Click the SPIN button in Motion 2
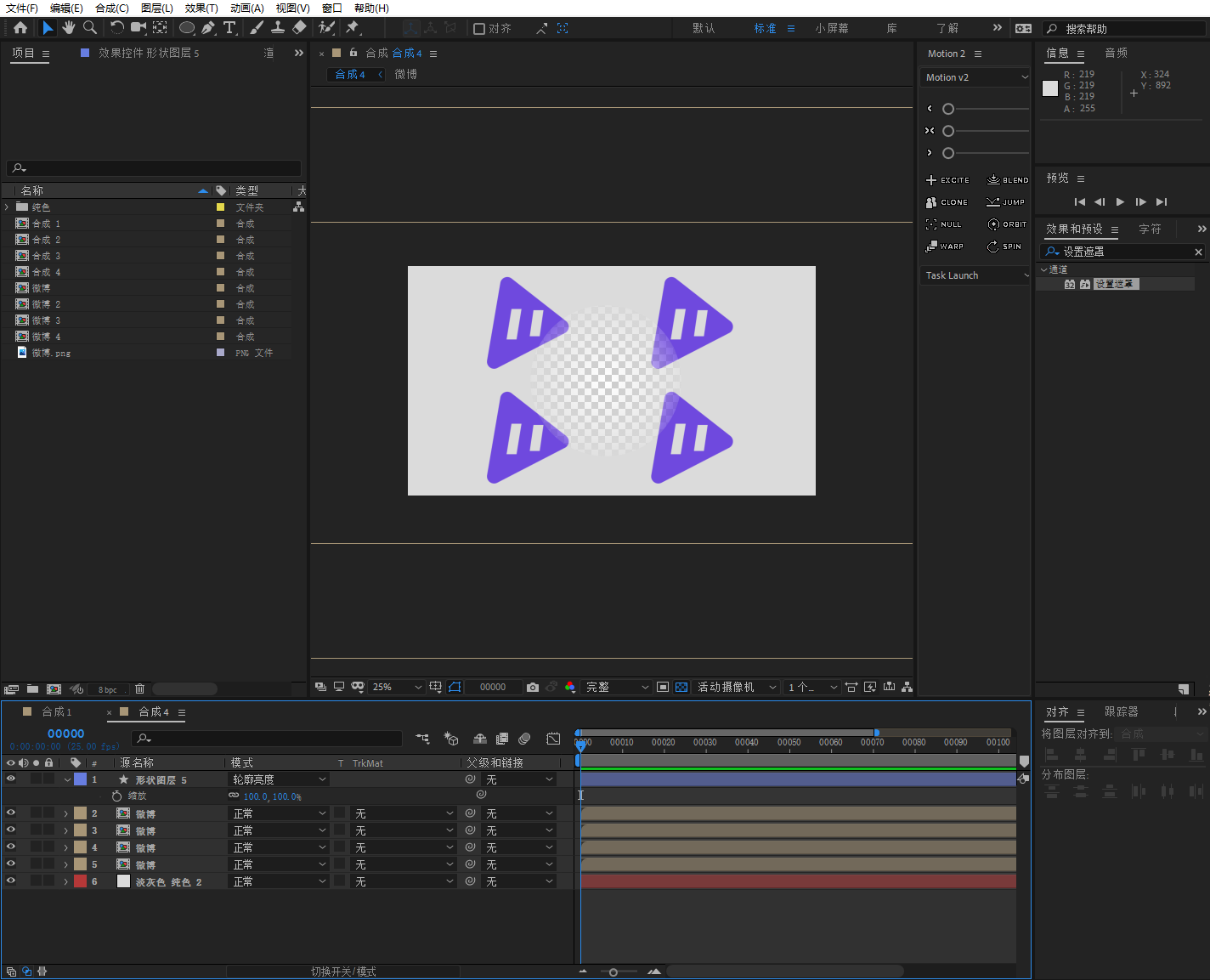This screenshot has width=1210, height=980. [1004, 246]
